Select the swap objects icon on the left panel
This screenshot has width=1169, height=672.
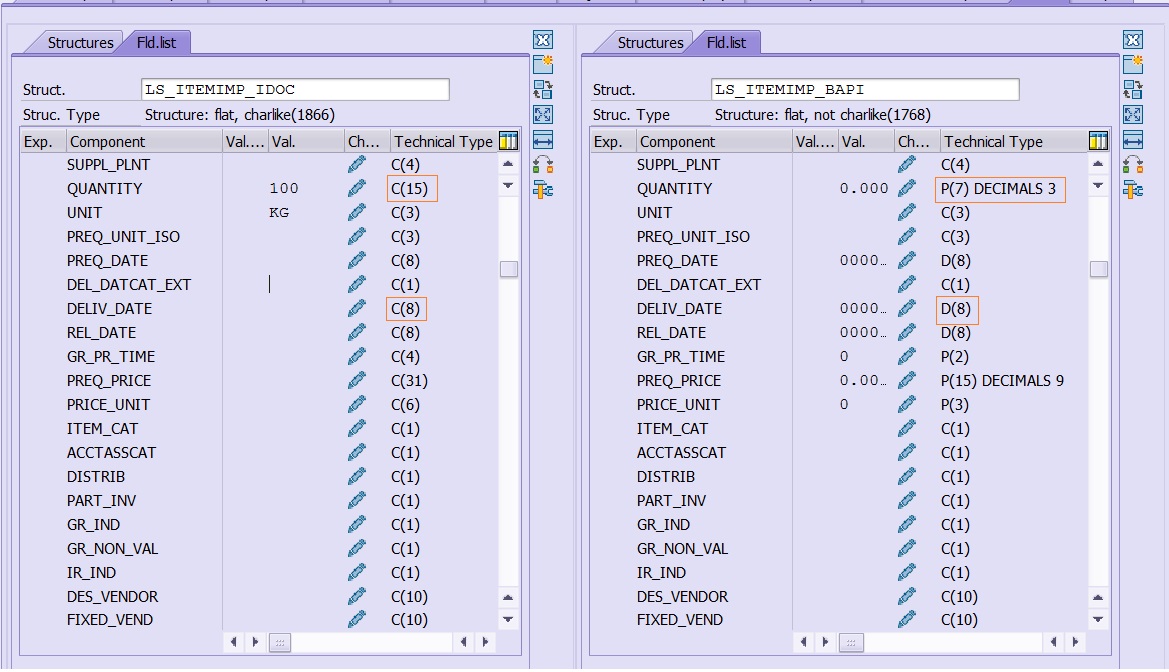tap(543, 88)
